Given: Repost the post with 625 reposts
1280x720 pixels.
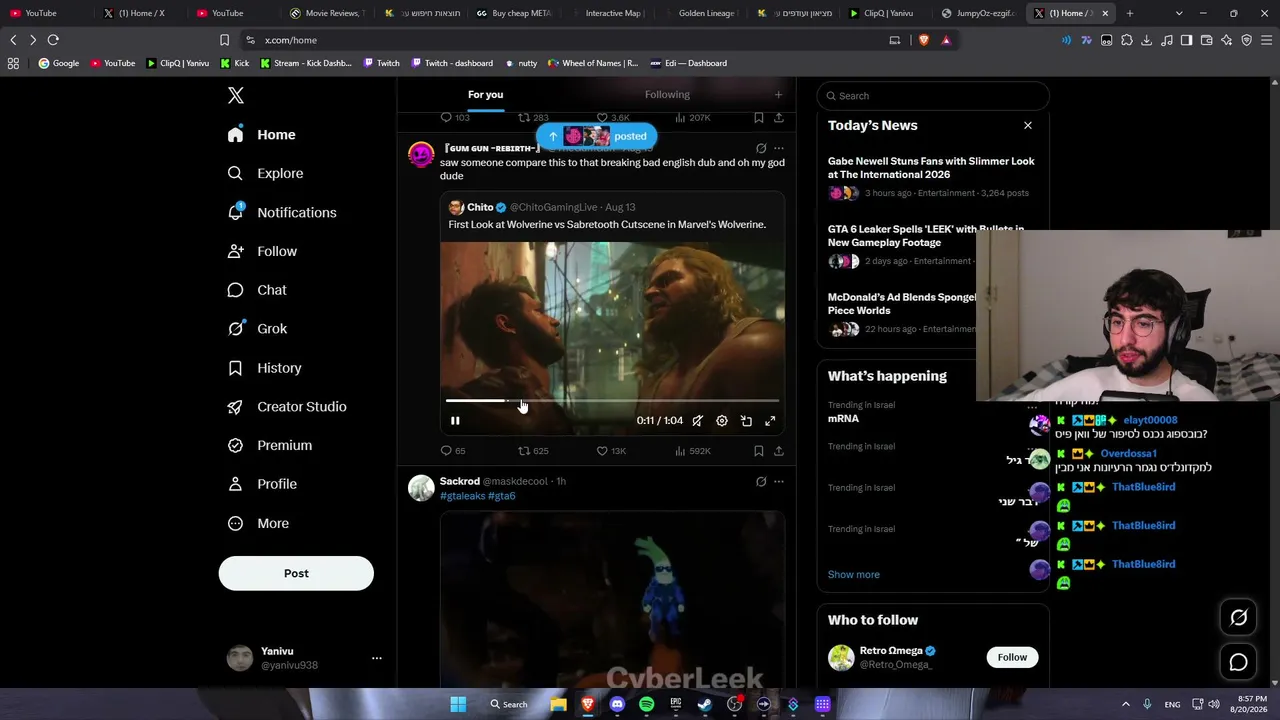Looking at the screenshot, I should coord(533,451).
